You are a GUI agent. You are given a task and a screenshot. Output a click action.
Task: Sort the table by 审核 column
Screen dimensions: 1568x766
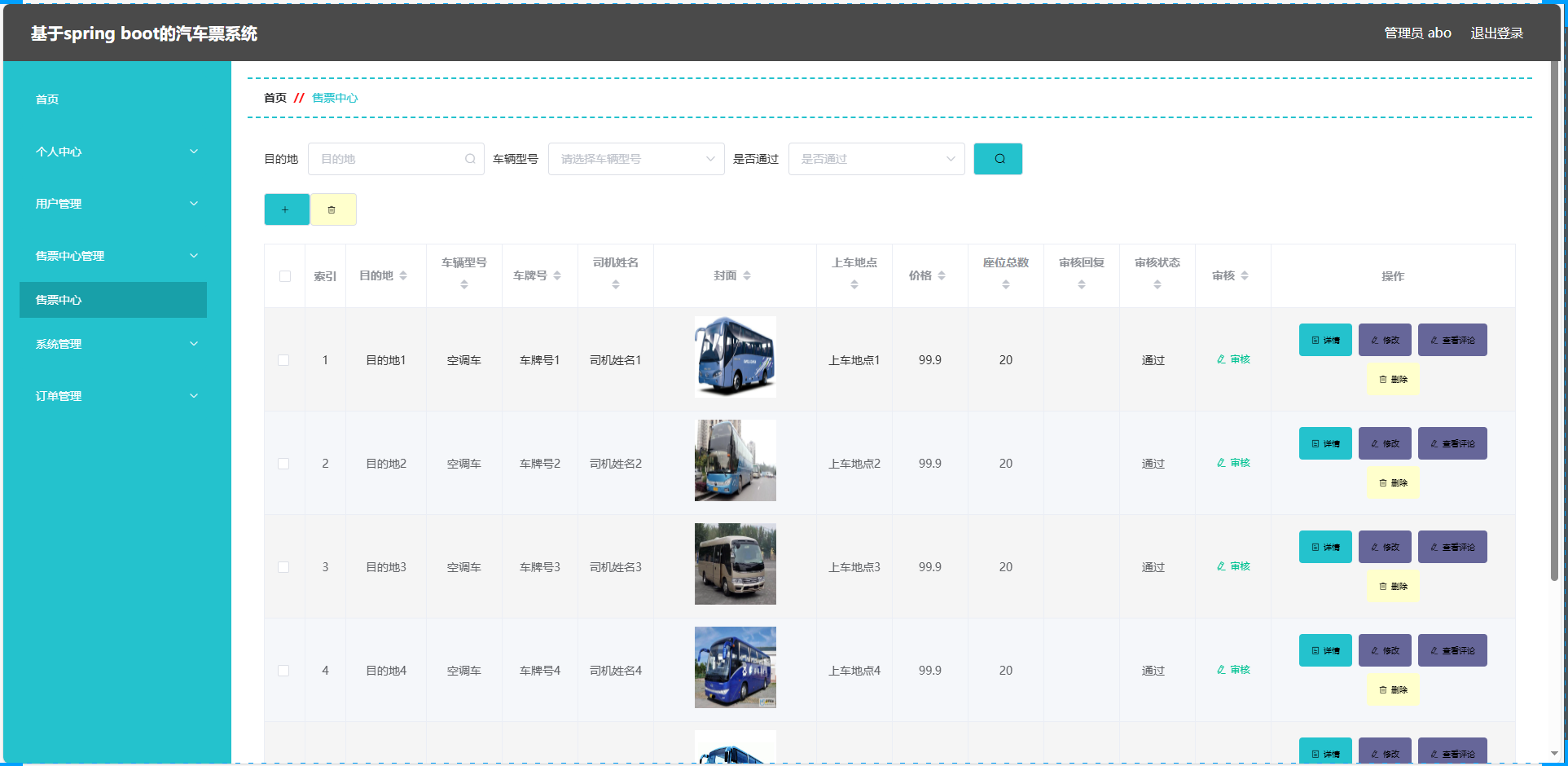[1245, 275]
